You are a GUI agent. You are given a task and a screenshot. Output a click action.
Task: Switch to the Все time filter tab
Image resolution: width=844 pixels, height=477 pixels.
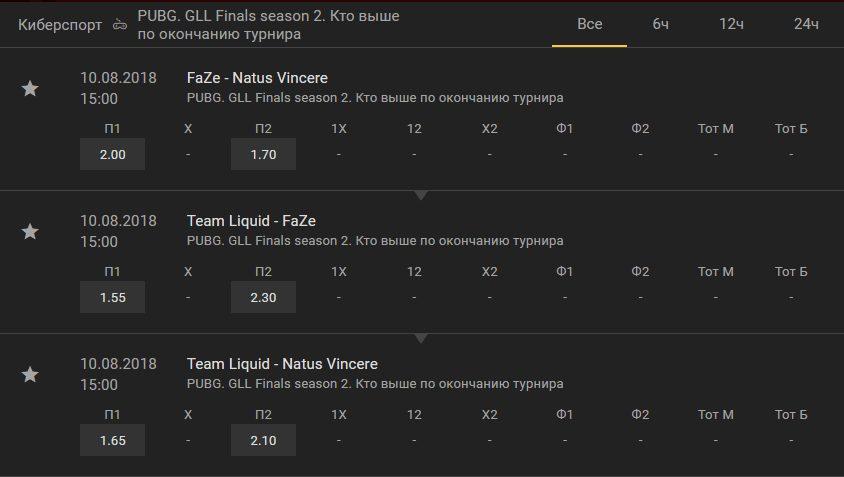click(x=590, y=24)
